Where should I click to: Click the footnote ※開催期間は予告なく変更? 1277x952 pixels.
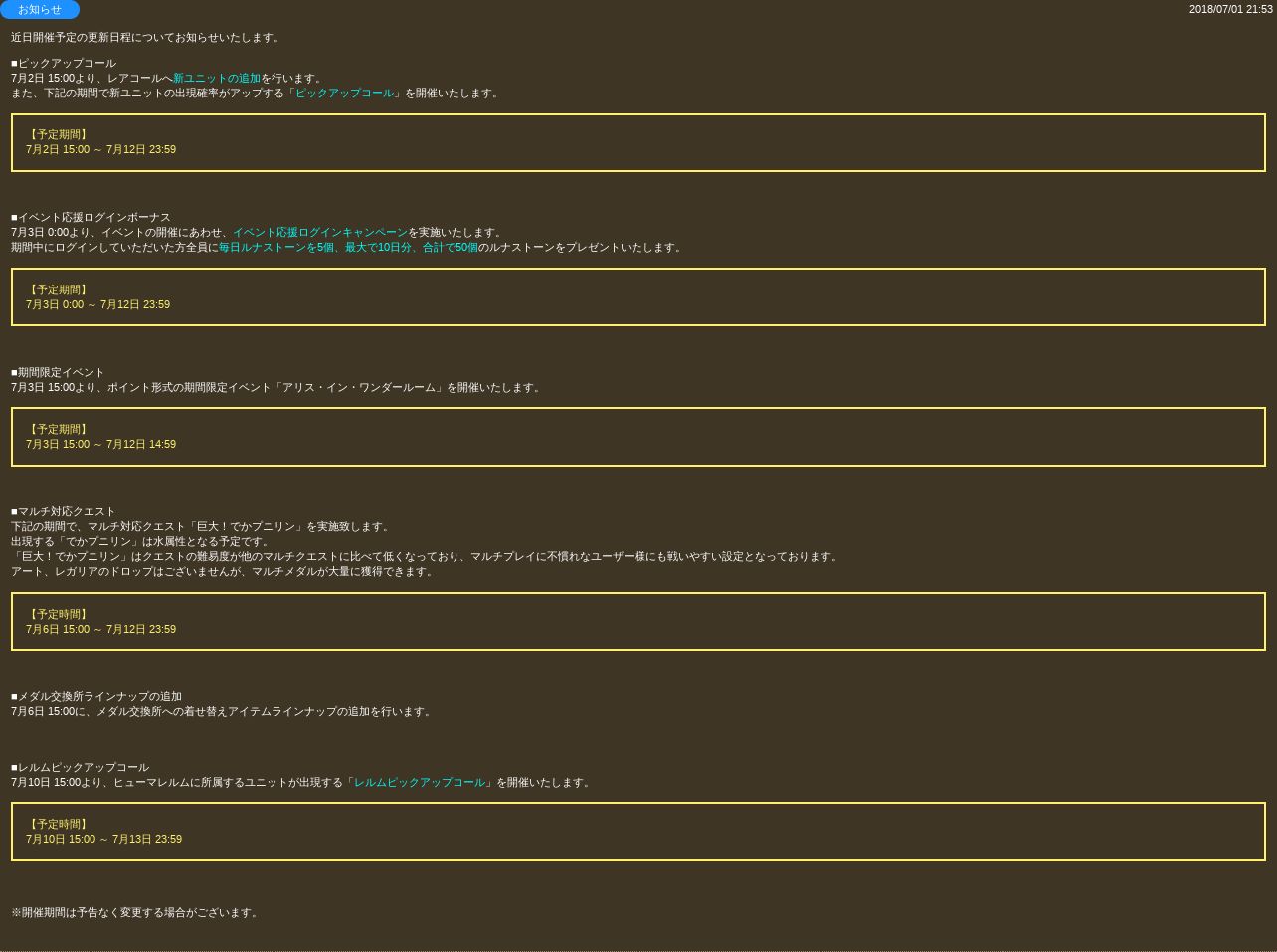point(136,913)
